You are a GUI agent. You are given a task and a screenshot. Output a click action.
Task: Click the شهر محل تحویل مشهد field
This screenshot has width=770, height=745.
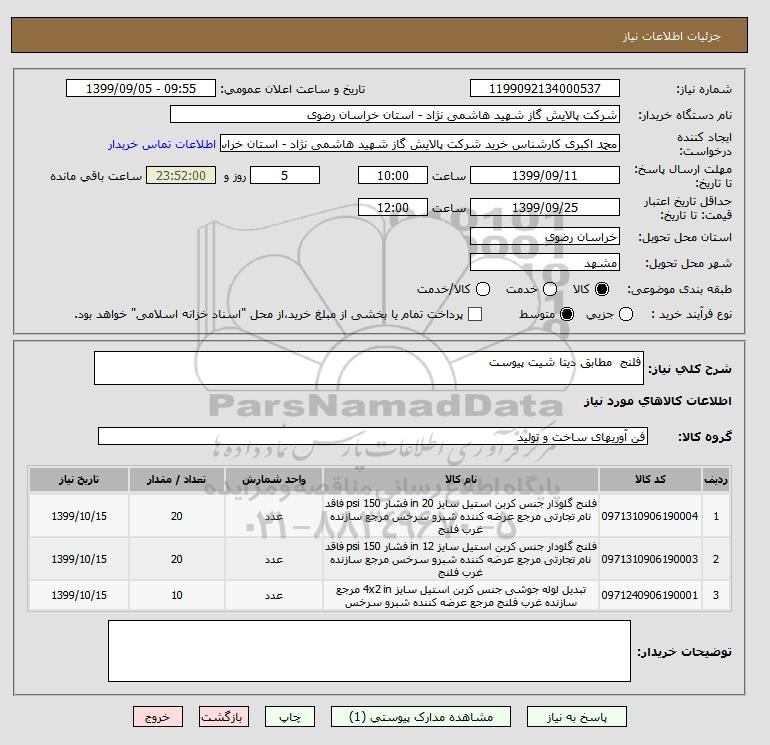(x=545, y=263)
